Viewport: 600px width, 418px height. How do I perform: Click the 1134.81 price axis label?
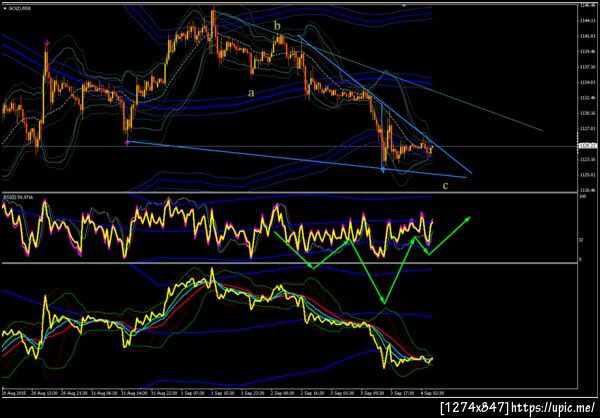click(x=587, y=82)
